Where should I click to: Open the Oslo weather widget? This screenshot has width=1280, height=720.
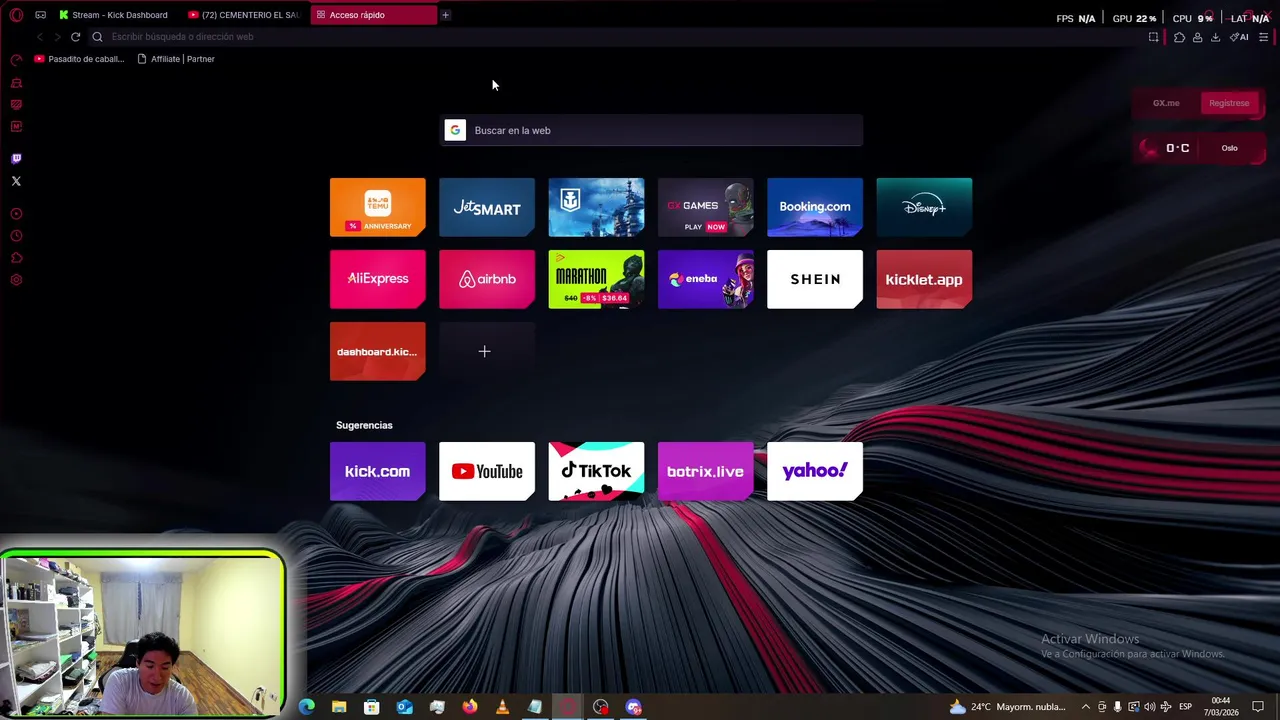pos(1200,148)
